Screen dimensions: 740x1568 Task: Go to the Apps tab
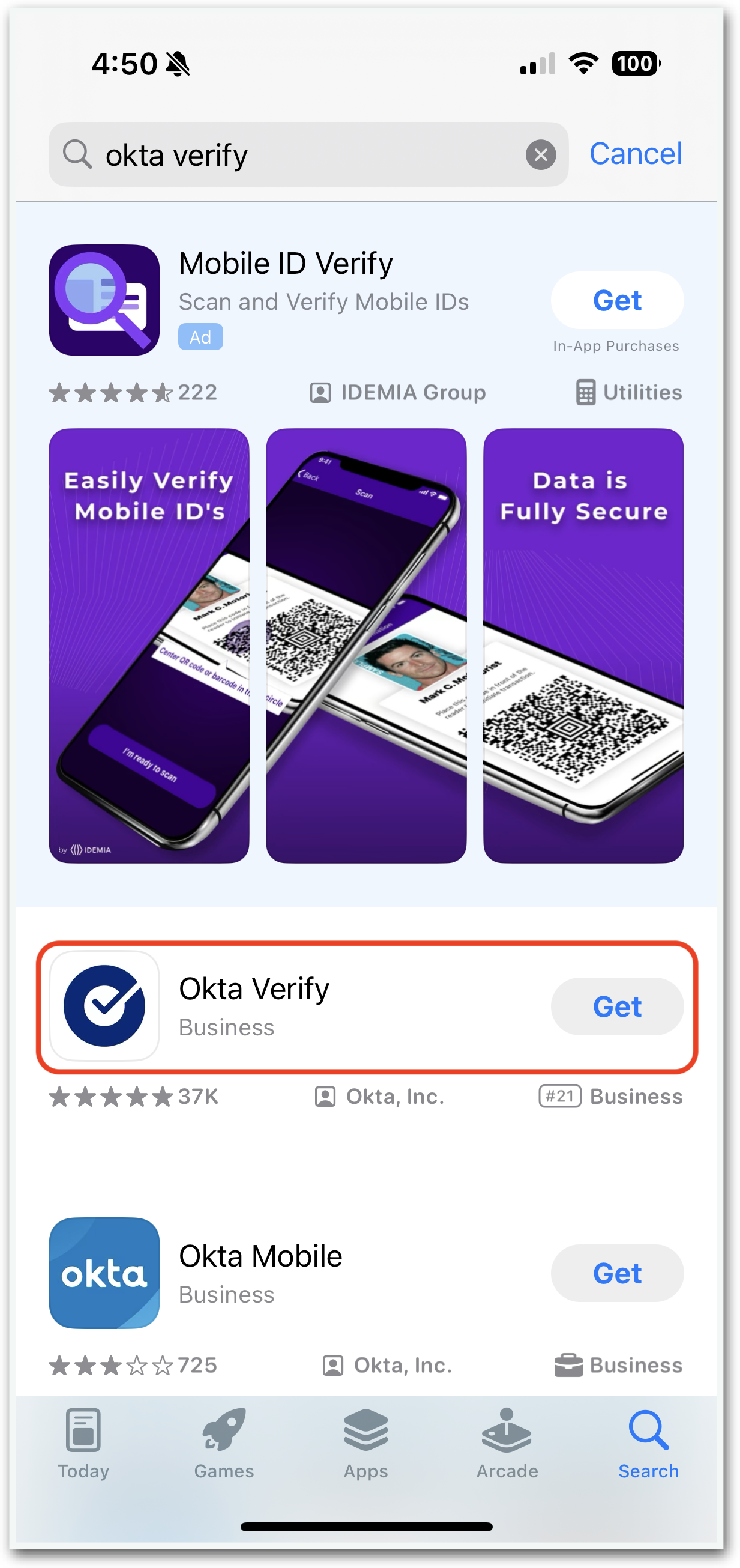(365, 1444)
